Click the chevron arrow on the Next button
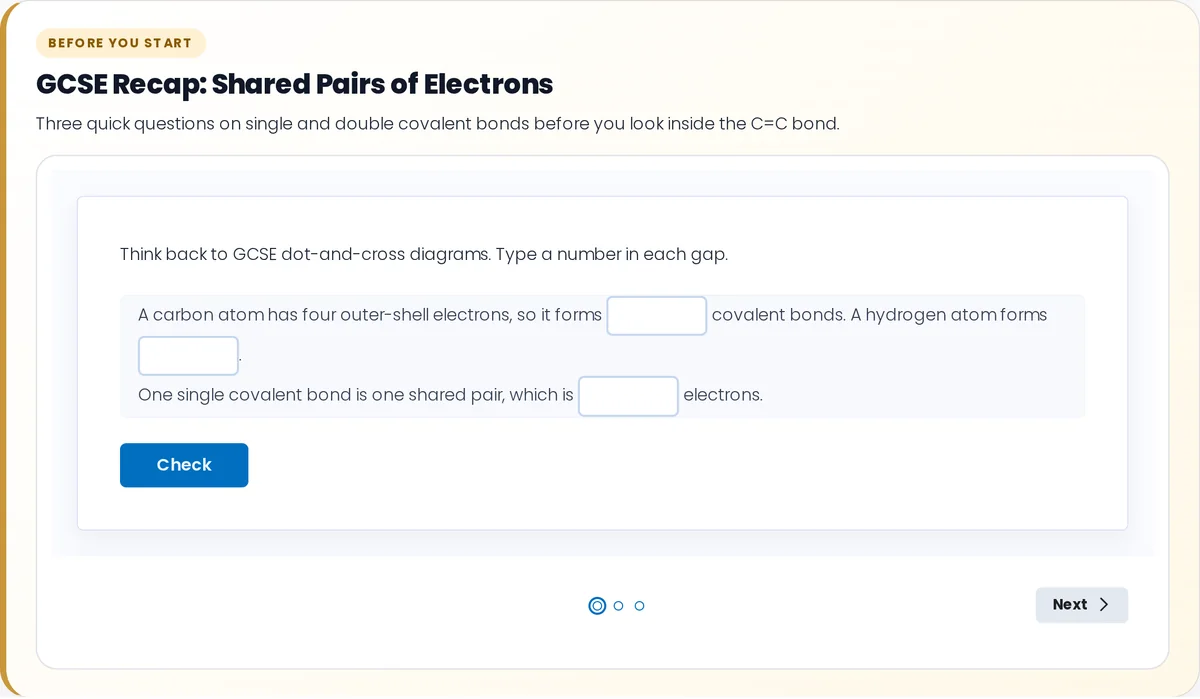 coord(1104,605)
